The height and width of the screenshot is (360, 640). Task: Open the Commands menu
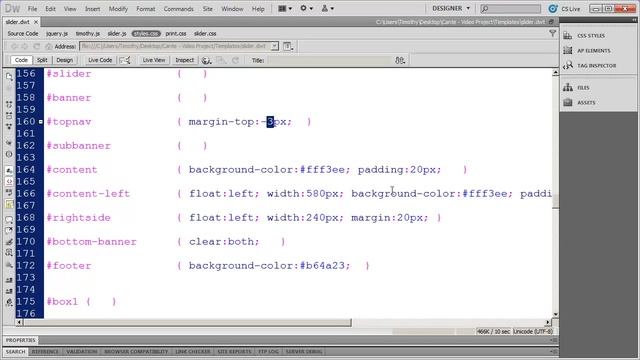pyautogui.click(x=178, y=9)
